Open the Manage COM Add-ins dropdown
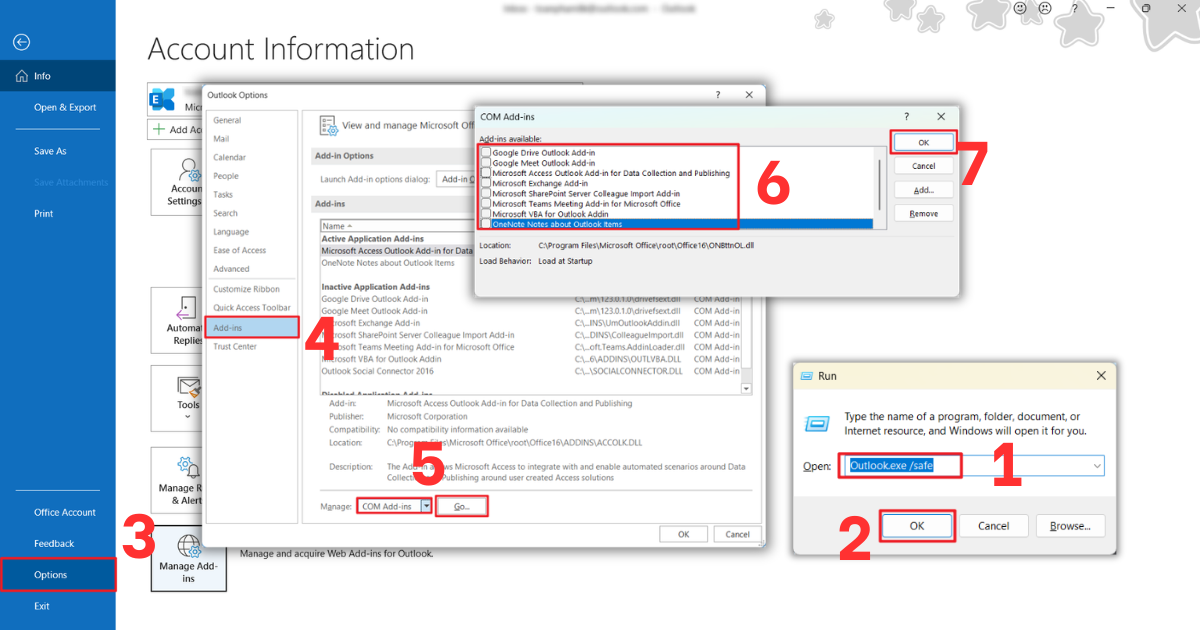The image size is (1200, 630). click(x=427, y=507)
